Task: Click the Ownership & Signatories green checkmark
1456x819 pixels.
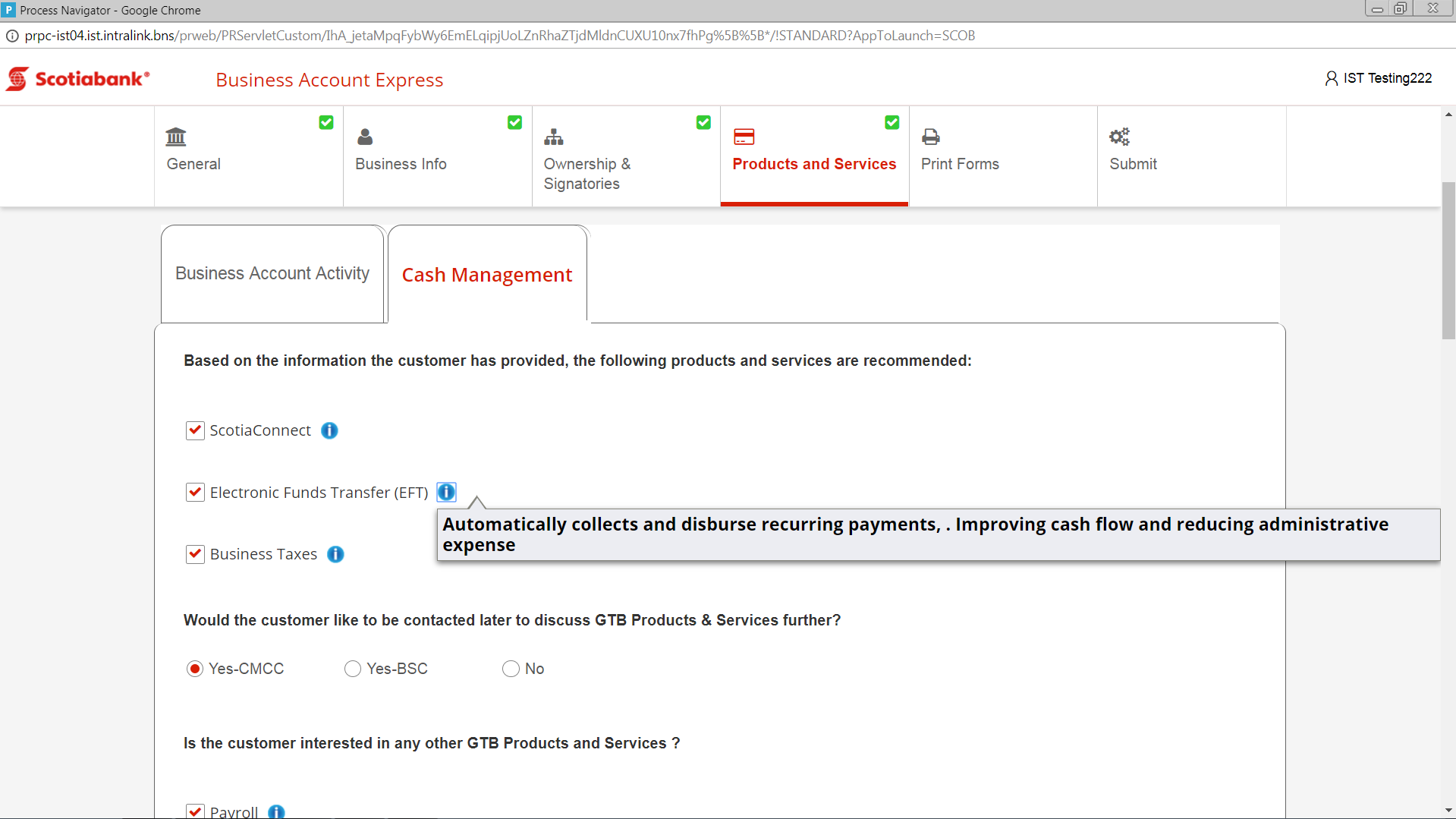Action: (704, 122)
